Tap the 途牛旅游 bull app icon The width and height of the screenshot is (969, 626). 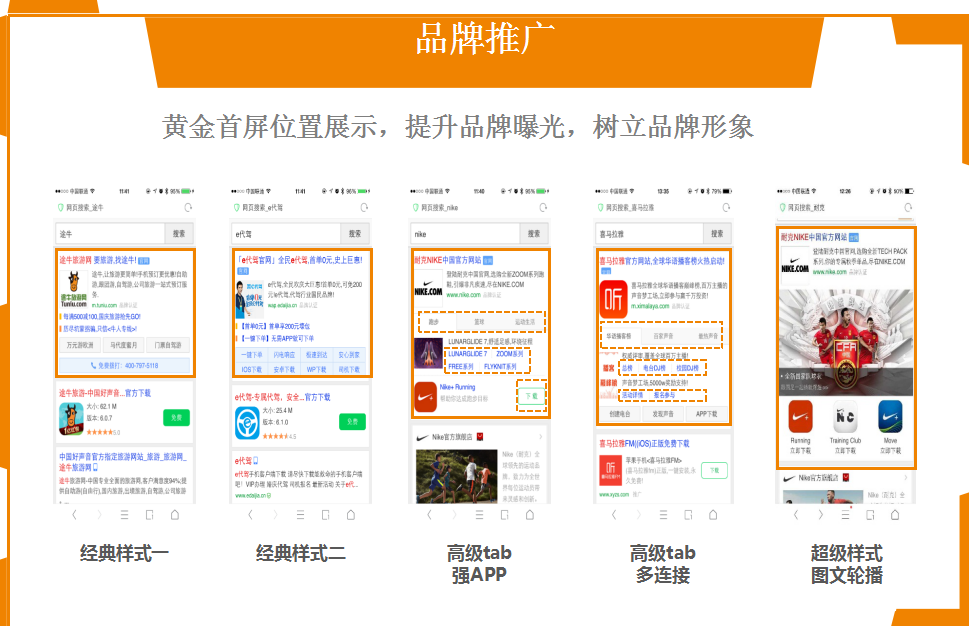72,419
